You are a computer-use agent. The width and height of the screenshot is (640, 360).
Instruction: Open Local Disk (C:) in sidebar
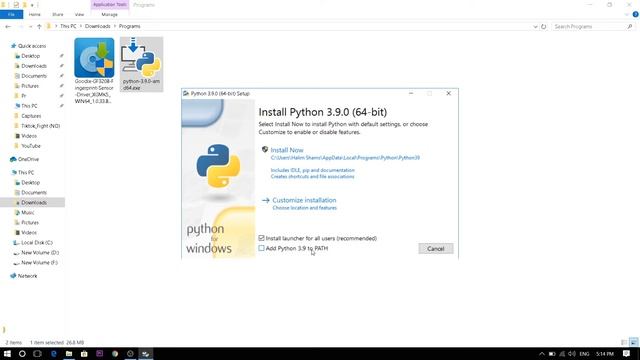tap(37, 242)
